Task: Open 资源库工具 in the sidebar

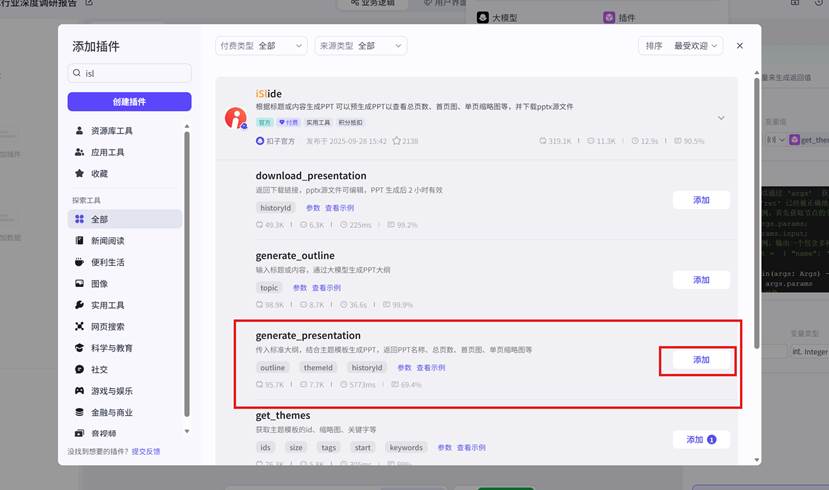Action: (x=125, y=131)
